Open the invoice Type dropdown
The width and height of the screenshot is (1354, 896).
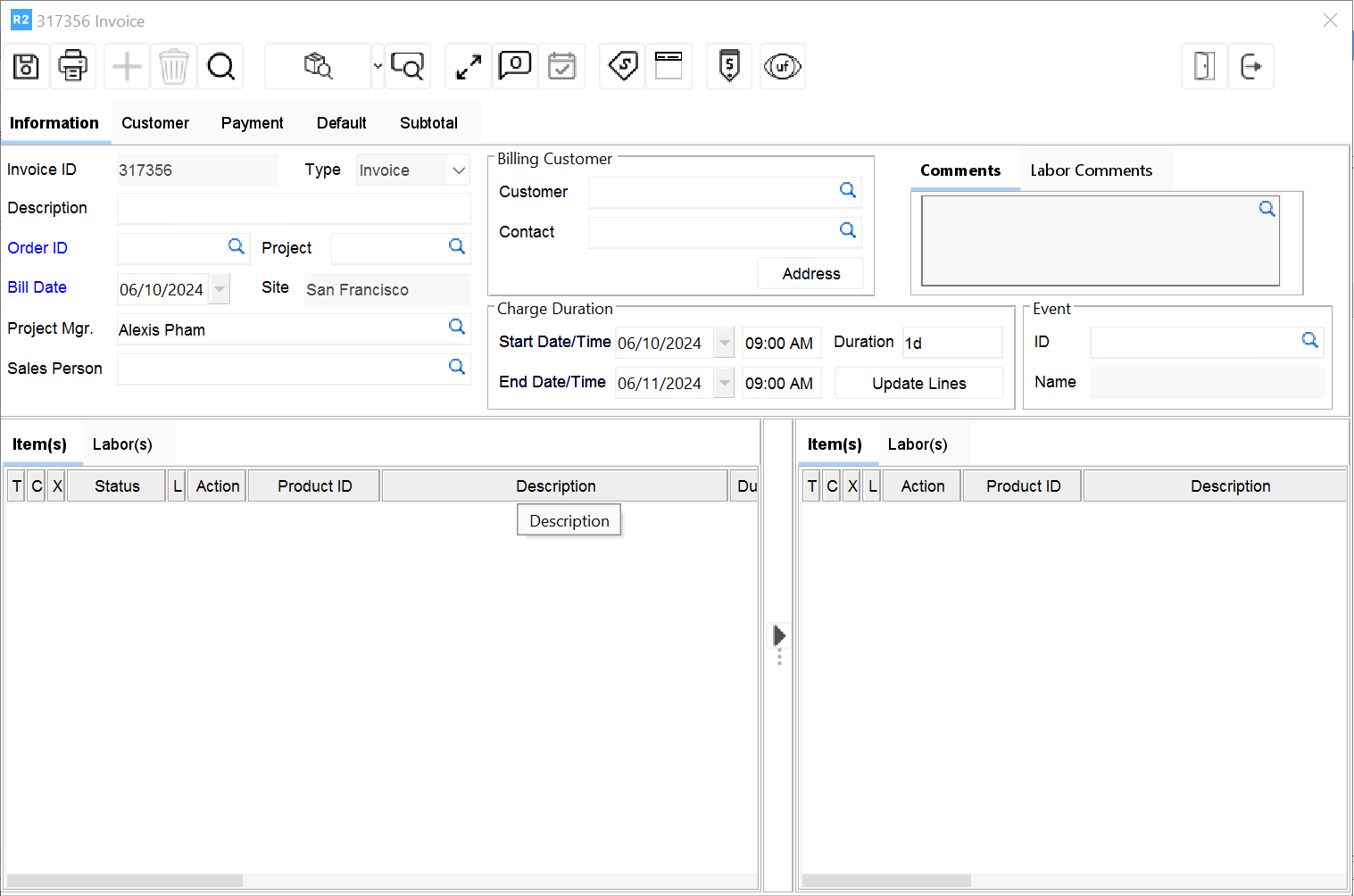click(458, 170)
